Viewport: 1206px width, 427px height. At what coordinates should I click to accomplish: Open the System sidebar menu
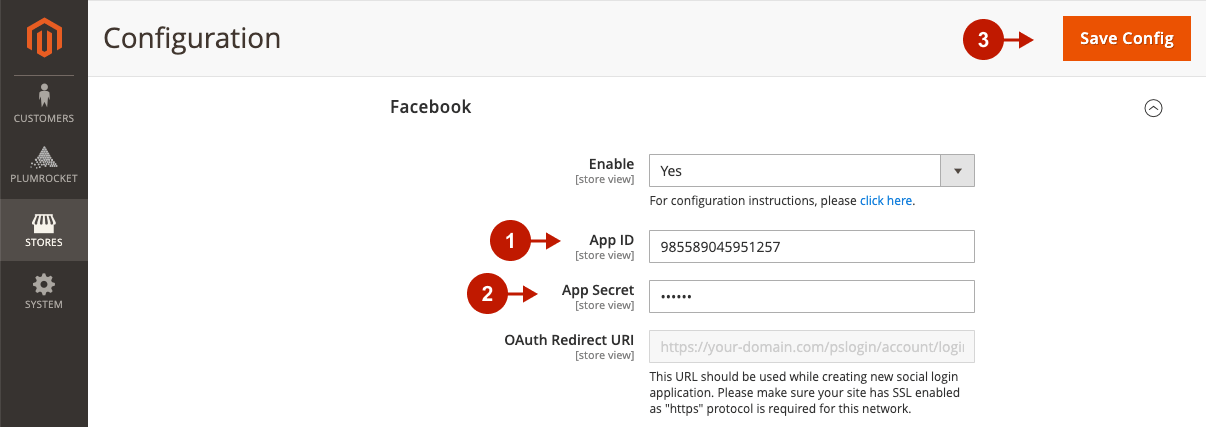click(x=44, y=291)
